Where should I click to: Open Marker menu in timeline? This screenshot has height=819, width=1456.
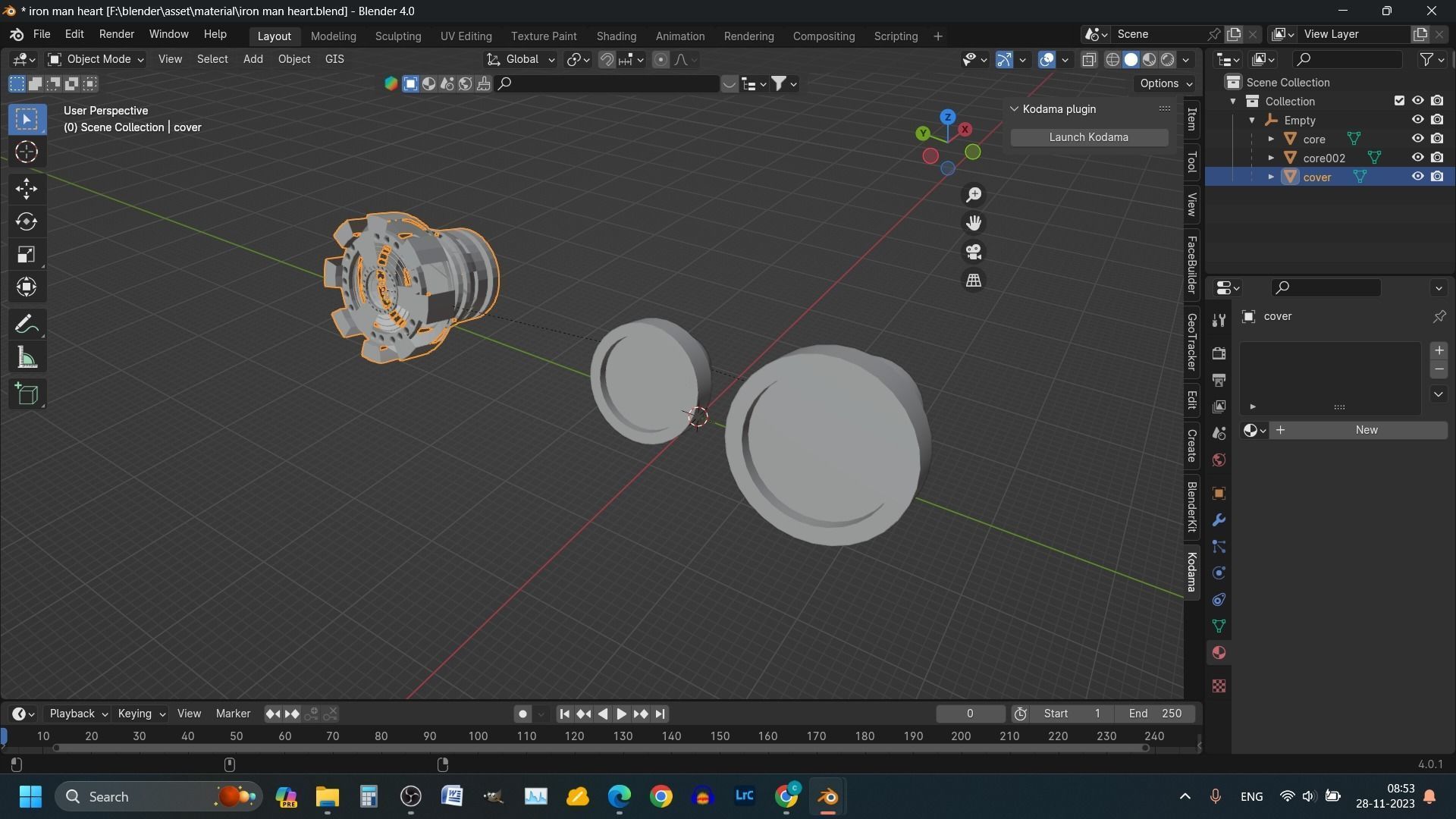pyautogui.click(x=233, y=714)
